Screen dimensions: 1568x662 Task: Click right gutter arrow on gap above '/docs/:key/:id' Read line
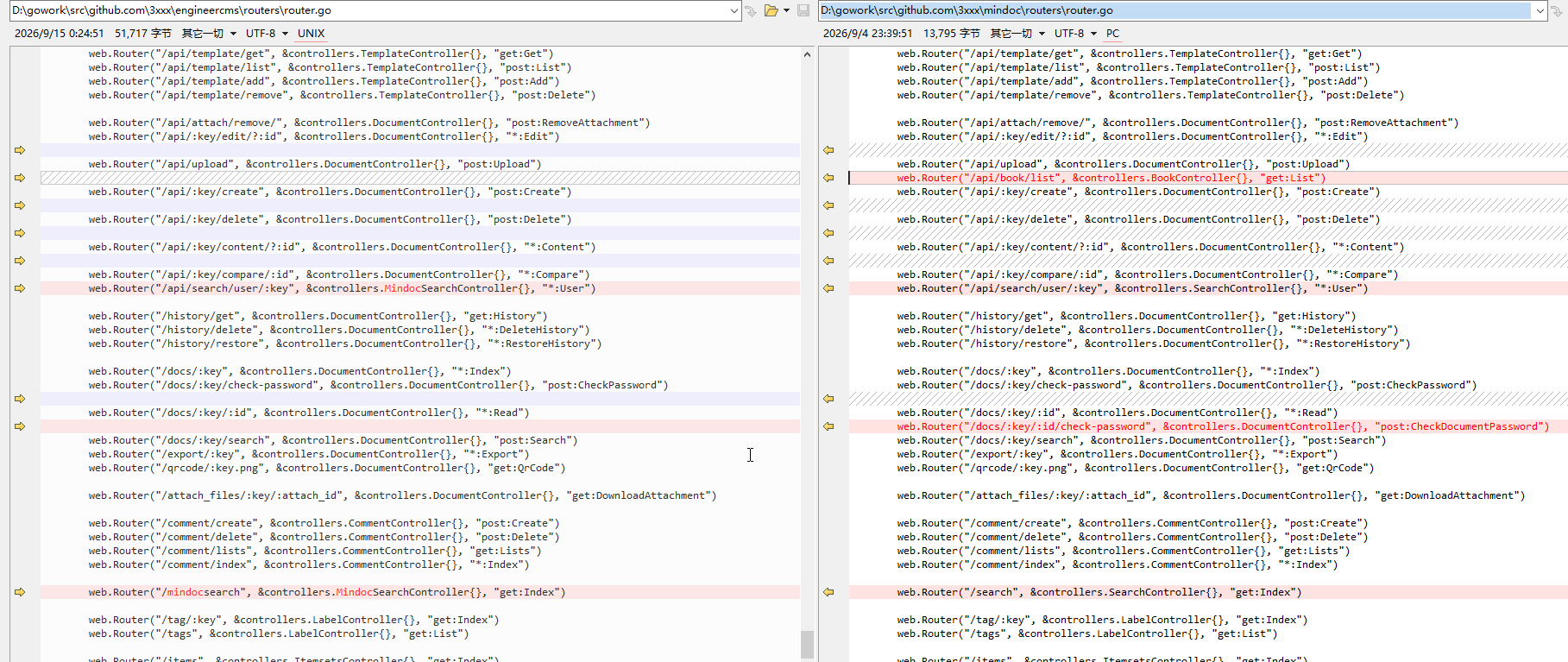tap(828, 399)
